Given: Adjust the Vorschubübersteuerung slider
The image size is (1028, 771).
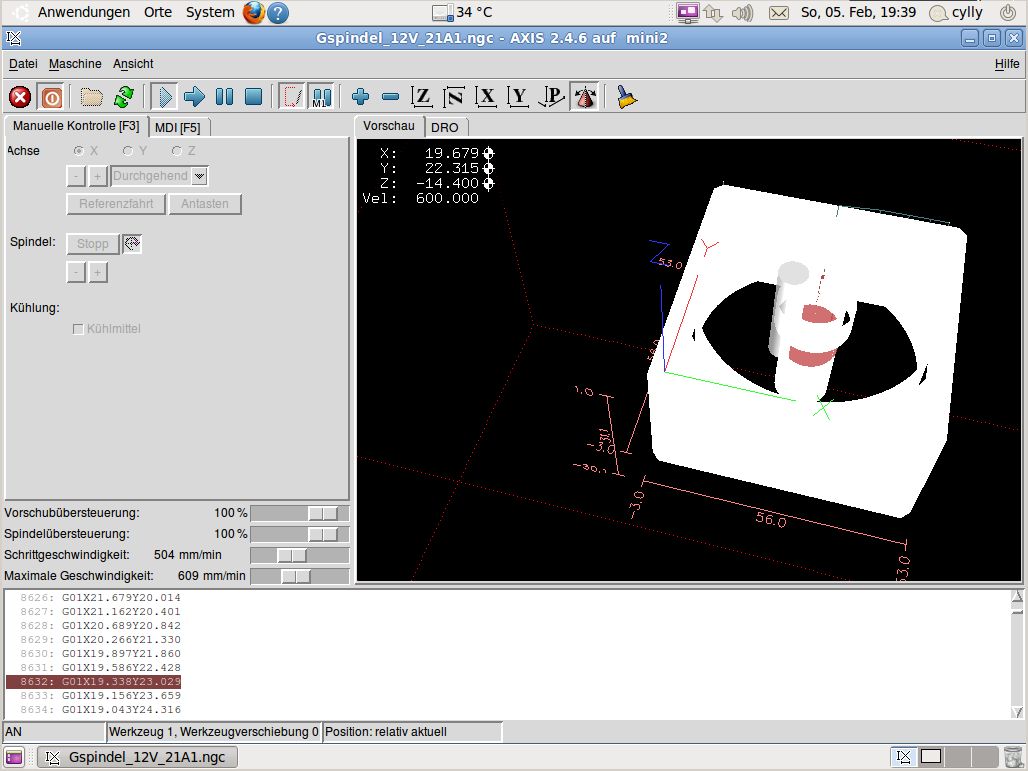Looking at the screenshot, I should click(x=300, y=513).
